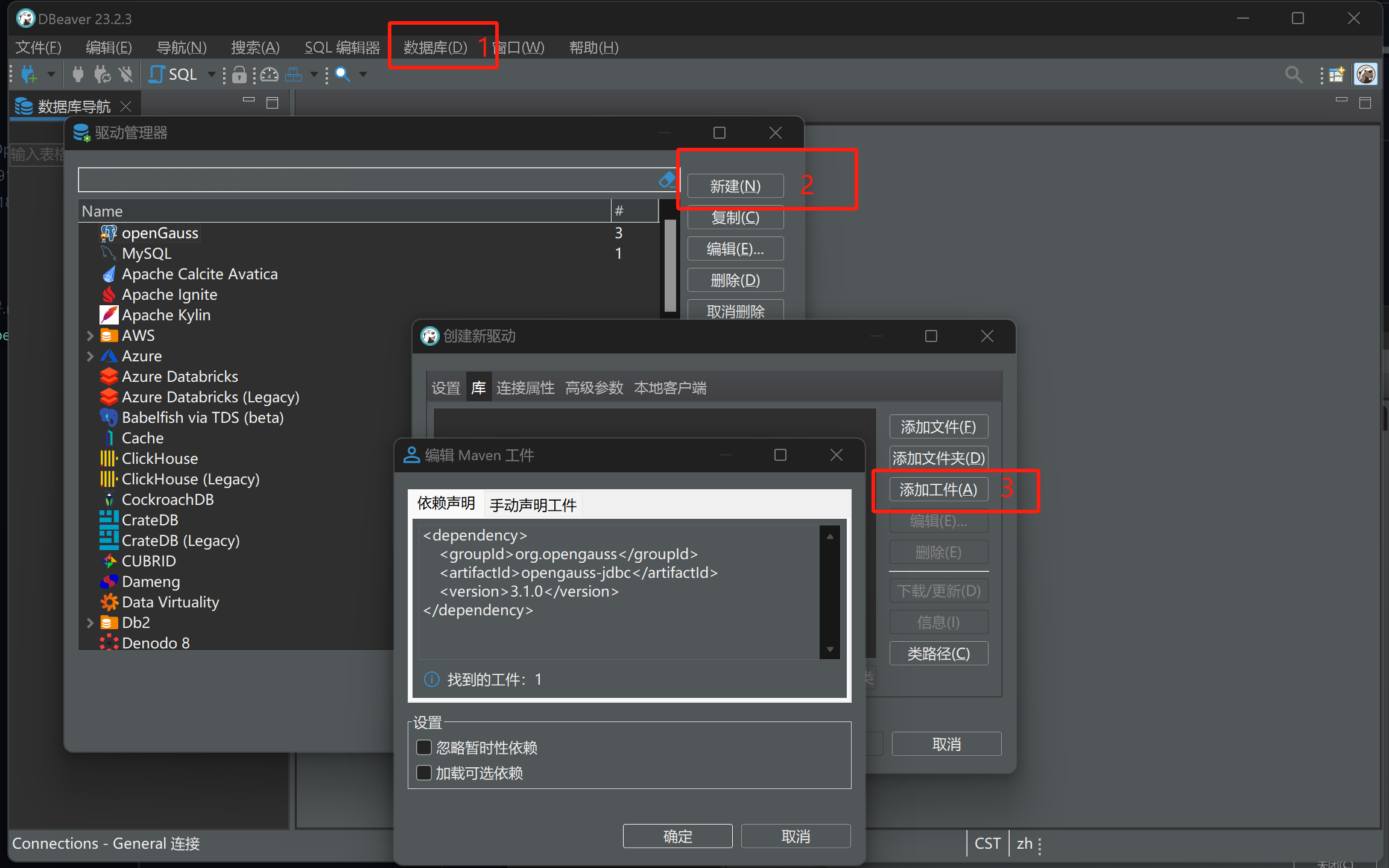Screen dimensions: 1389x868
Task: Open the 文件(F) menu
Action: click(39, 47)
